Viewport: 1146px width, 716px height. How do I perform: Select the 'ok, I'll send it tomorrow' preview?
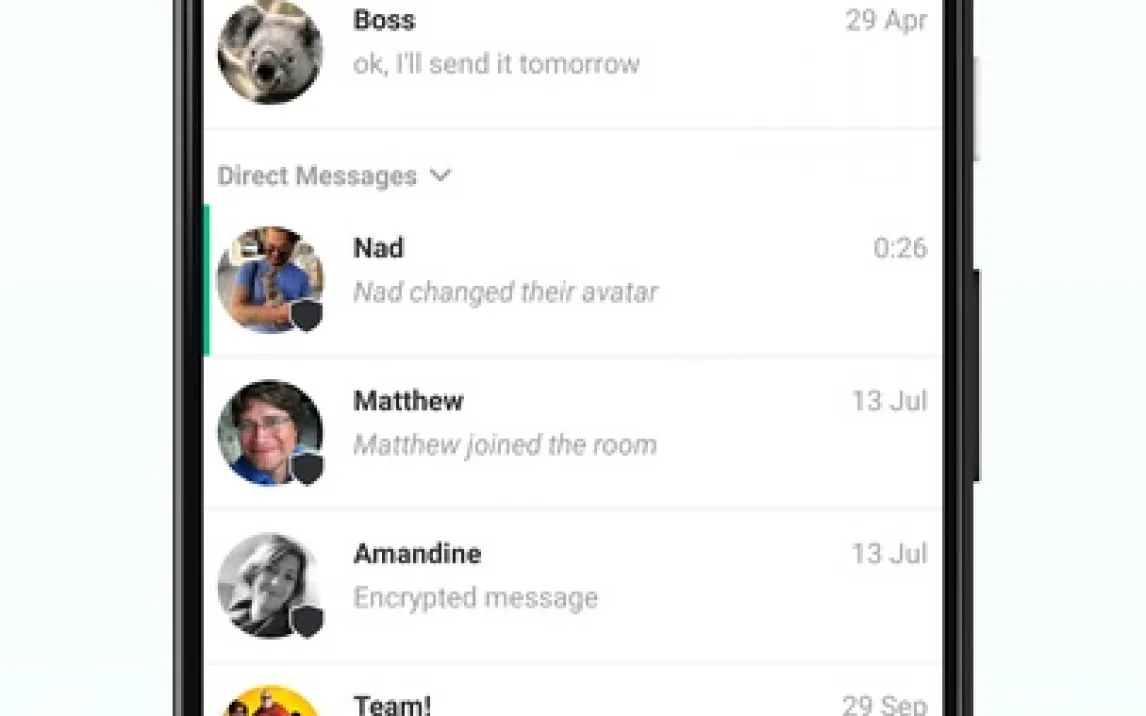(497, 64)
